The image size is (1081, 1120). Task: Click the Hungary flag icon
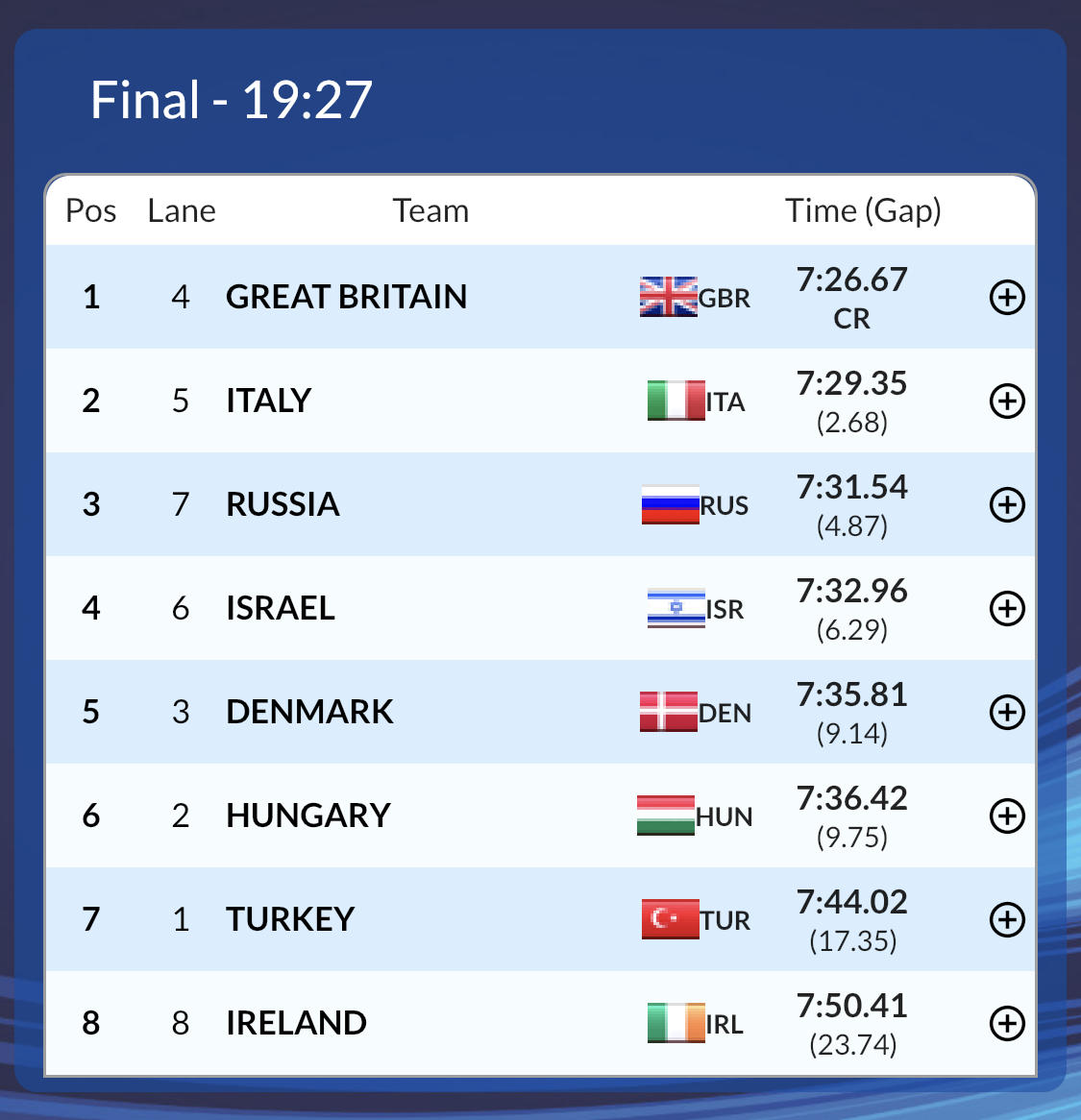point(666,815)
